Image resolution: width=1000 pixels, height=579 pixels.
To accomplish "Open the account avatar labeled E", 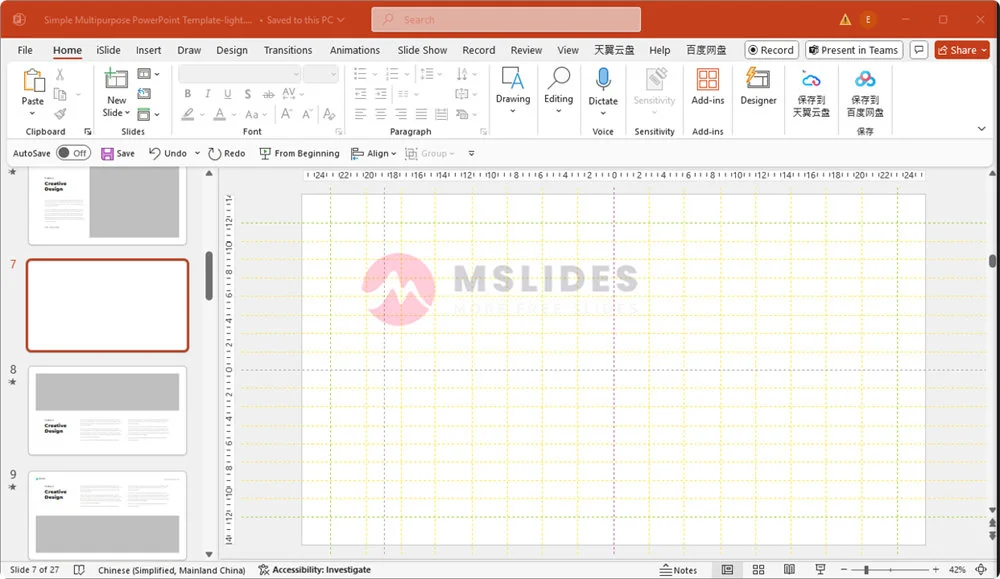I will pos(867,20).
